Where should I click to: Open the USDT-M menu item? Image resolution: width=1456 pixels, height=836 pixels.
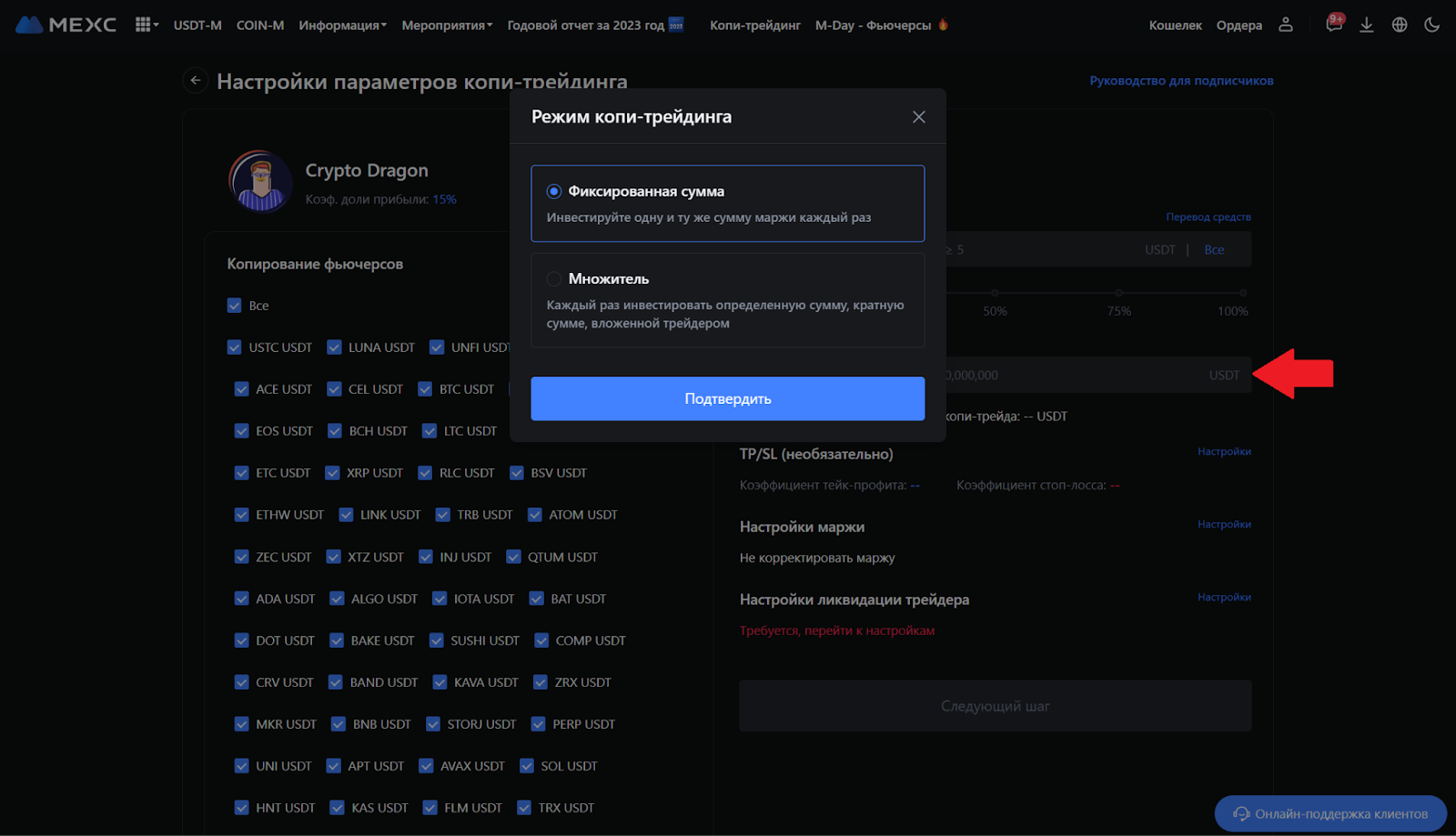[197, 25]
